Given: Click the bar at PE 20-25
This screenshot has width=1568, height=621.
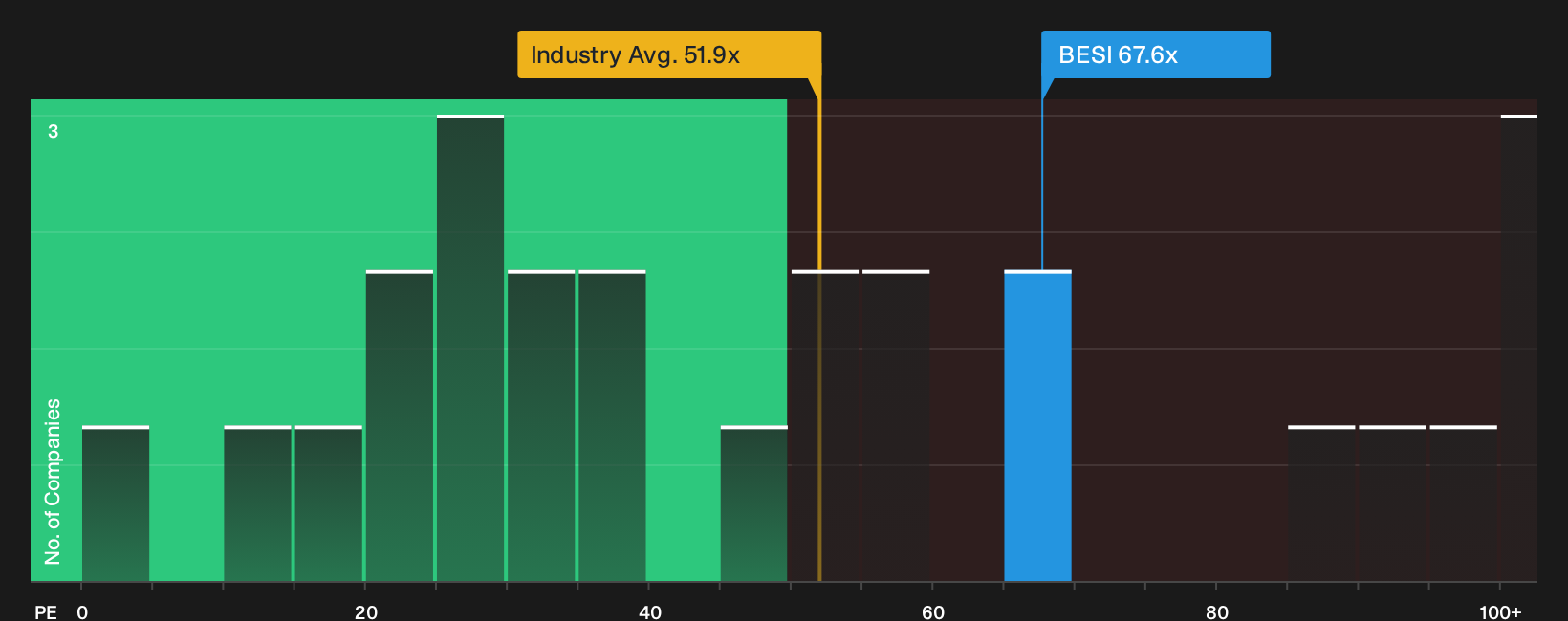Looking at the screenshot, I should [x=400, y=426].
